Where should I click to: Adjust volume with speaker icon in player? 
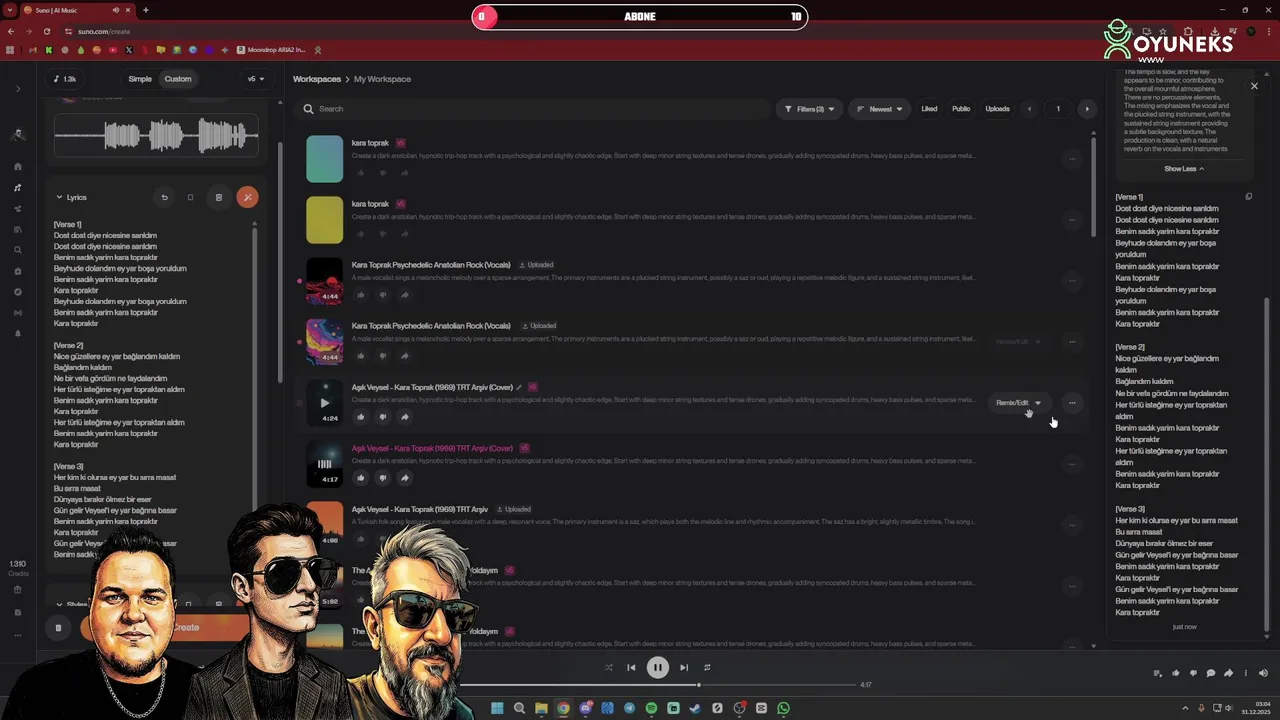(x=1263, y=673)
